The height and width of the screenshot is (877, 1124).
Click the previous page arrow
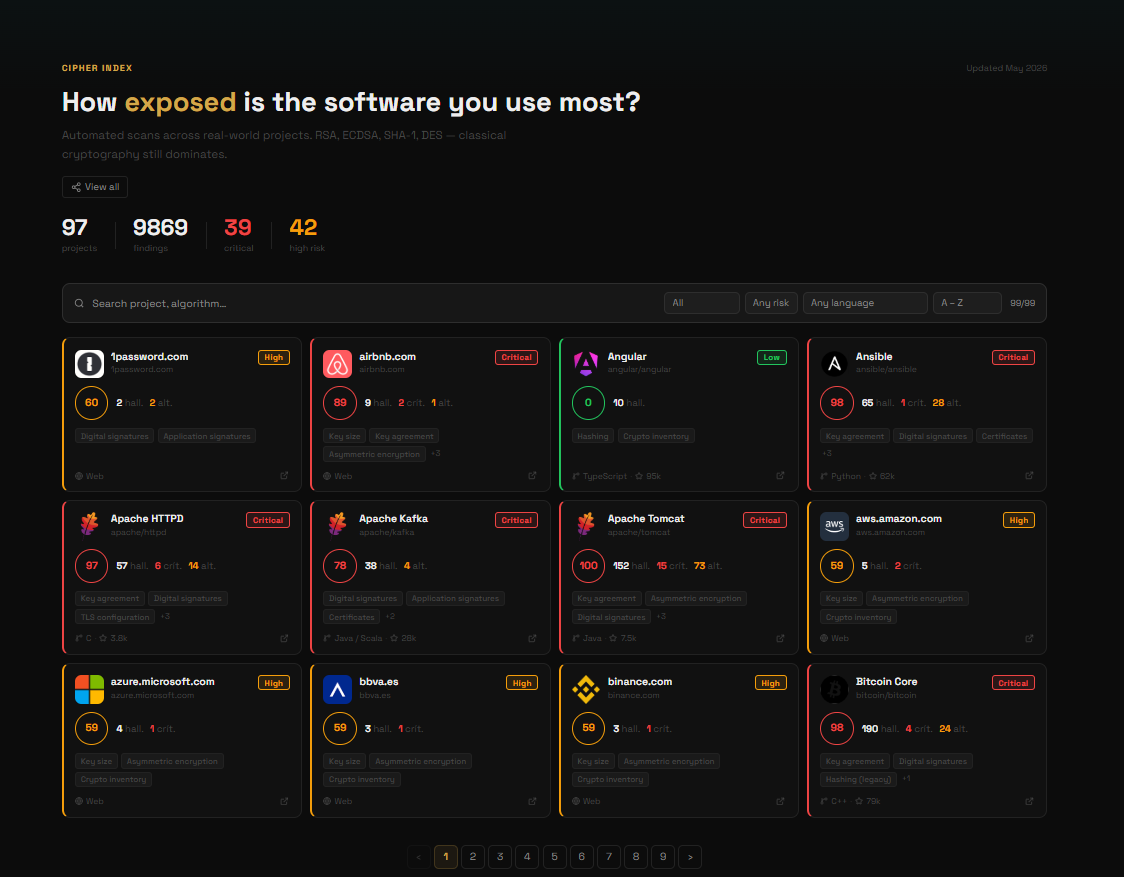(419, 856)
